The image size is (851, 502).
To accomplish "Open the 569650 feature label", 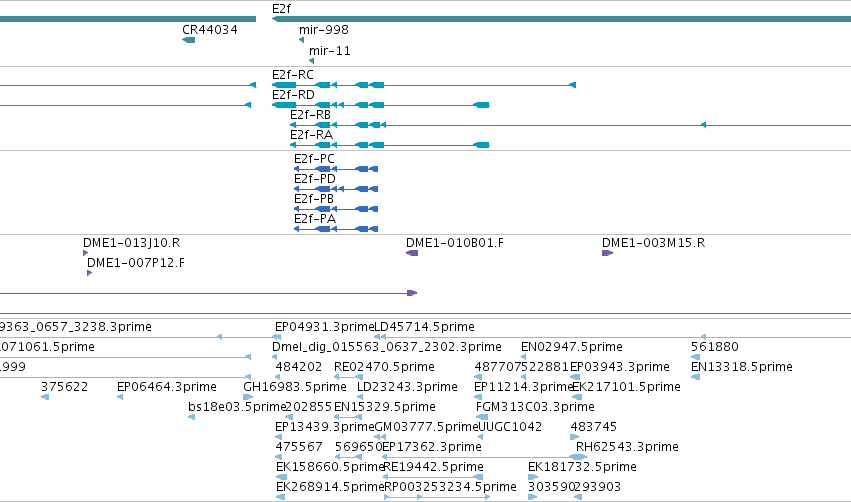I will pyautogui.click(x=358, y=448).
